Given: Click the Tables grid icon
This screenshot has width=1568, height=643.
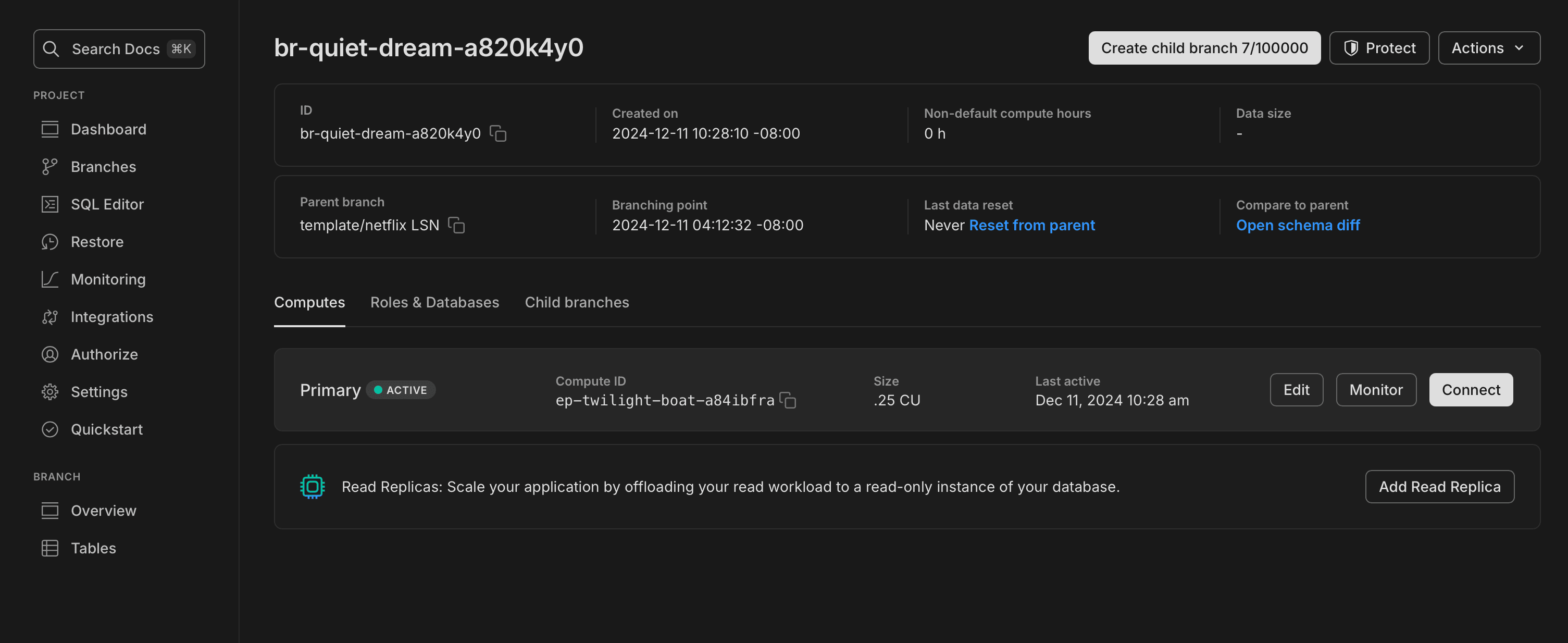Looking at the screenshot, I should [x=49, y=548].
